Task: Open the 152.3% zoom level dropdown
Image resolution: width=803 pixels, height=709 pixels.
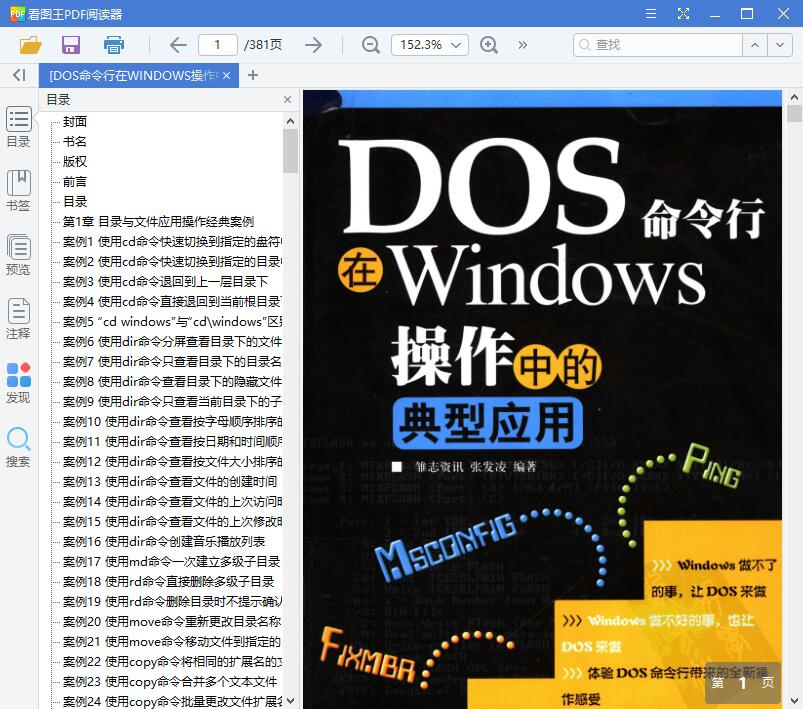Action: [x=430, y=45]
